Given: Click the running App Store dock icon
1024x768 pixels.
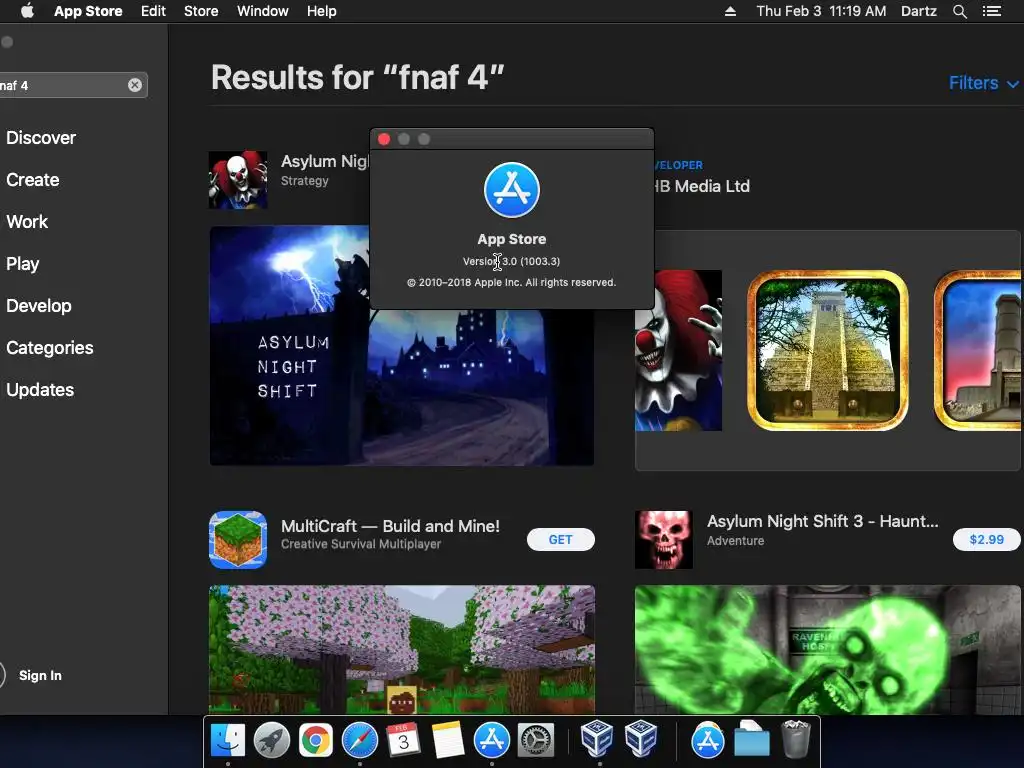Looking at the screenshot, I should (x=492, y=741).
